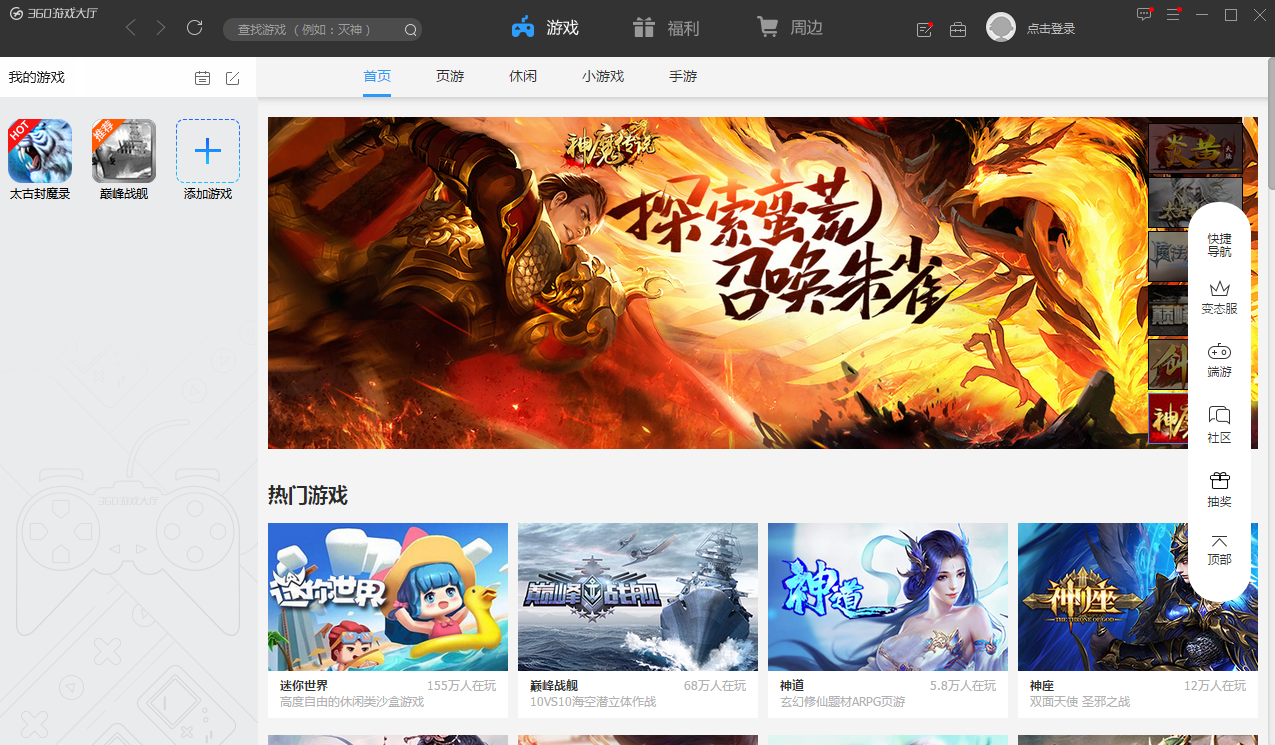Open 端游 from the quick navigation
The image size is (1275, 745).
pos(1219,361)
